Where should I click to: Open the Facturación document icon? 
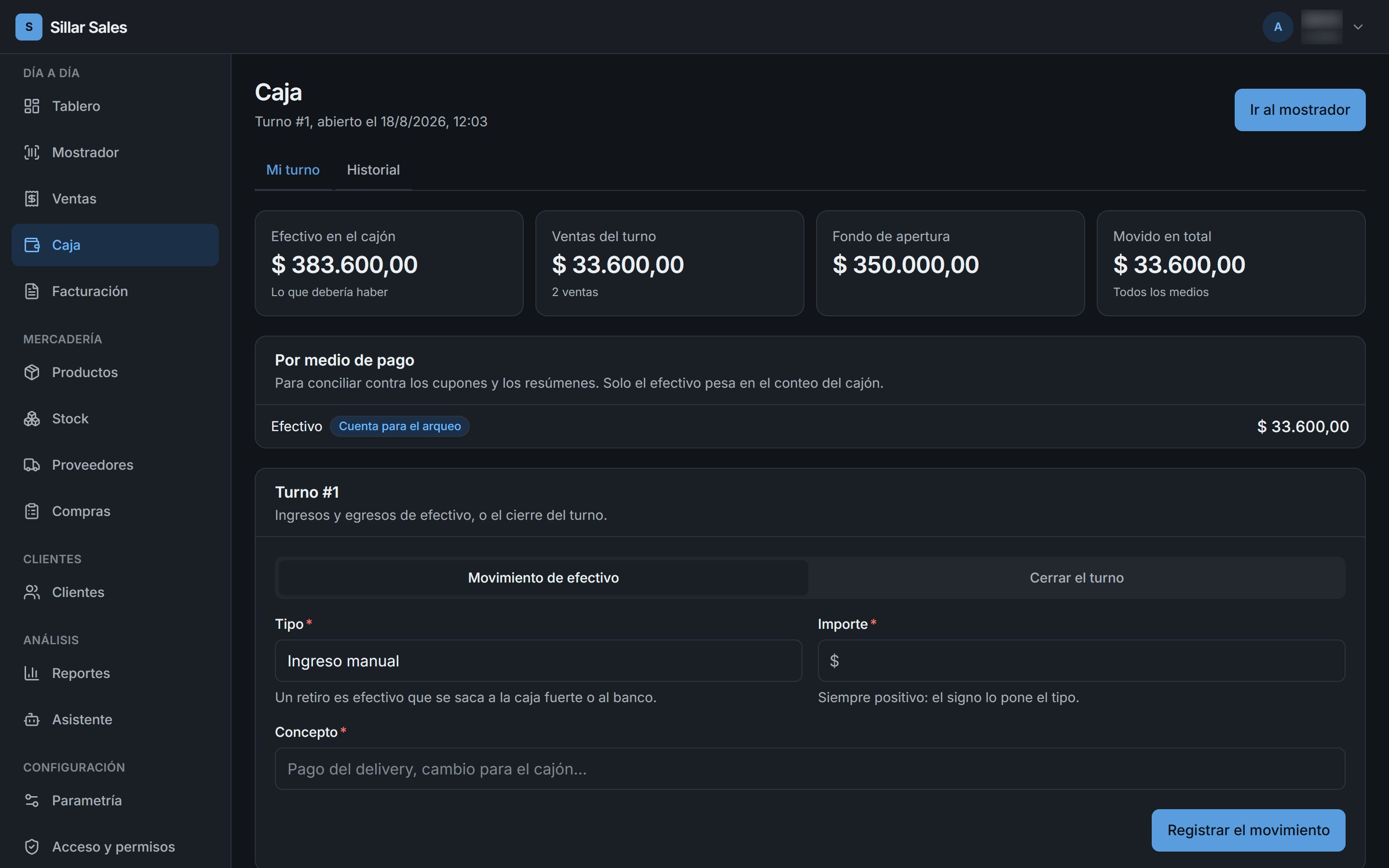(x=31, y=291)
